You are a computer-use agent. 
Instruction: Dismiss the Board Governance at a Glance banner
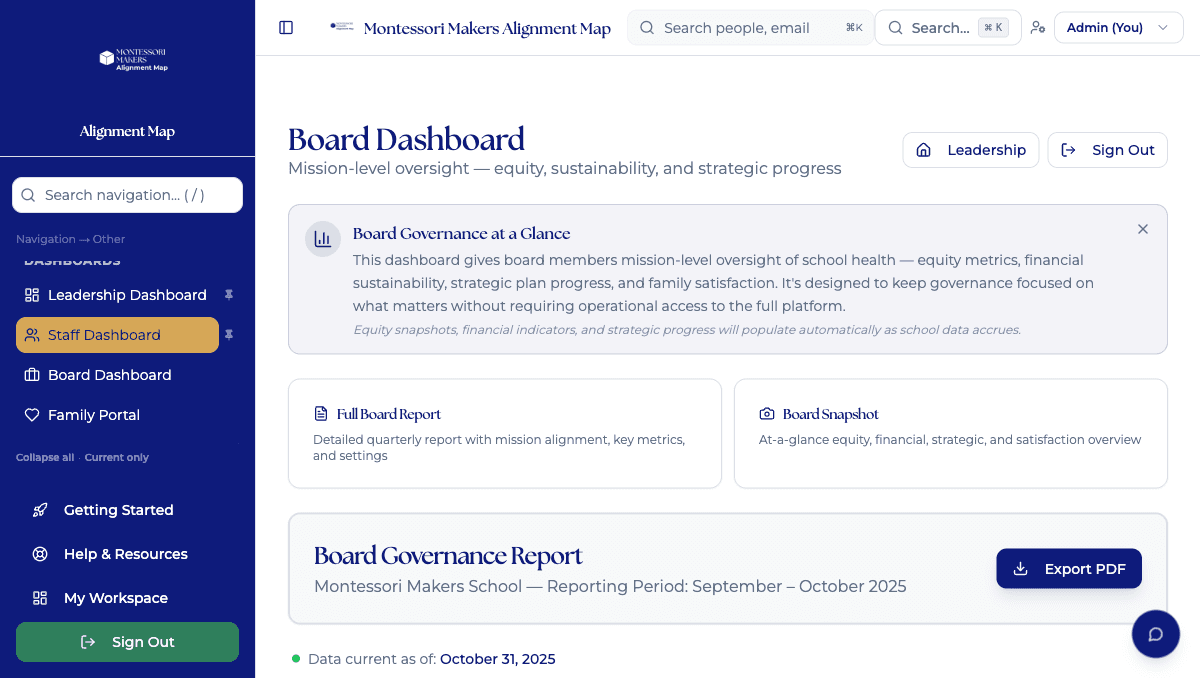[x=1143, y=229]
